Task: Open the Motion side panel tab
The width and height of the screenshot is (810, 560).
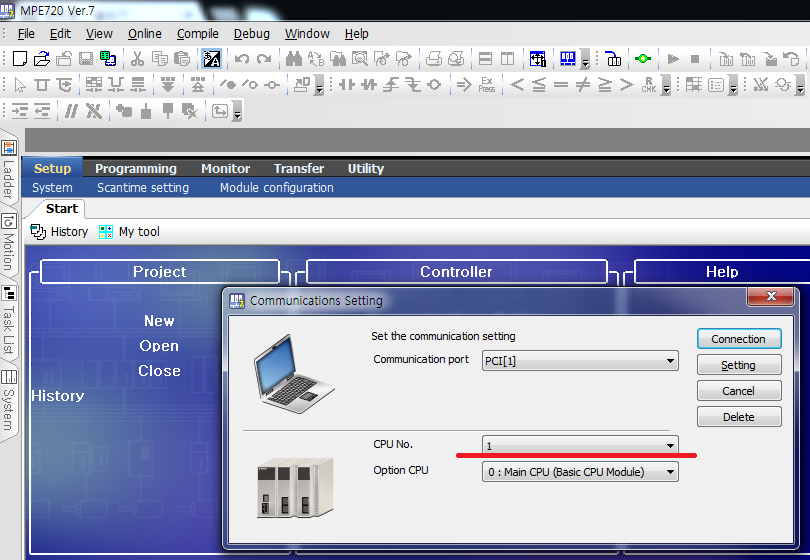Action: coord(9,243)
